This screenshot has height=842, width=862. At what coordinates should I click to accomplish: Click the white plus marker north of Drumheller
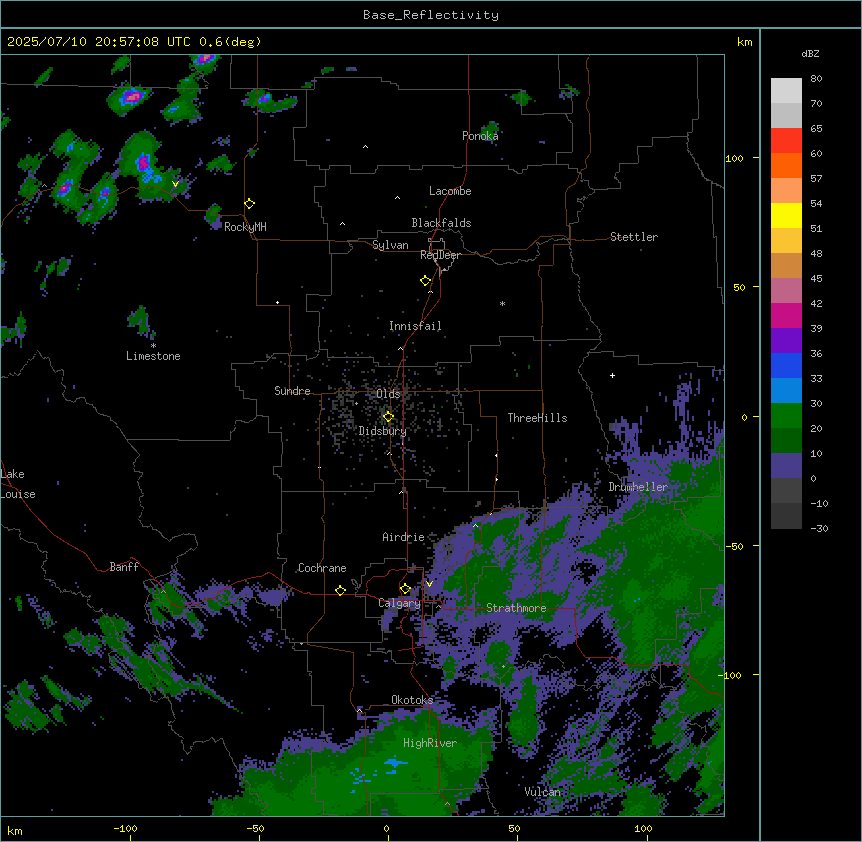[x=612, y=375]
